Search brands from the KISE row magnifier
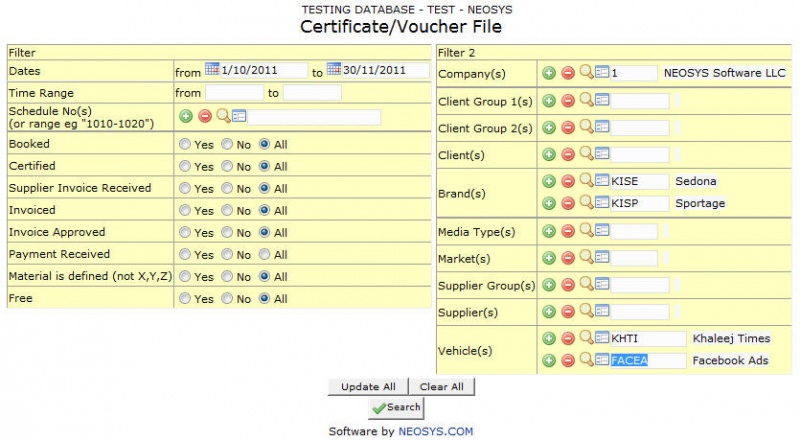Screen dimensions: 800x441 point(586,180)
